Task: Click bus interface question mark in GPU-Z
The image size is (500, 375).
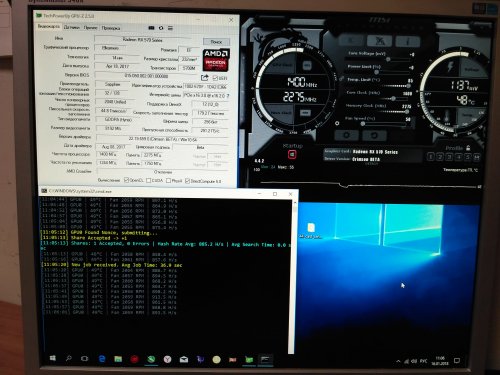Action: [x=228, y=96]
